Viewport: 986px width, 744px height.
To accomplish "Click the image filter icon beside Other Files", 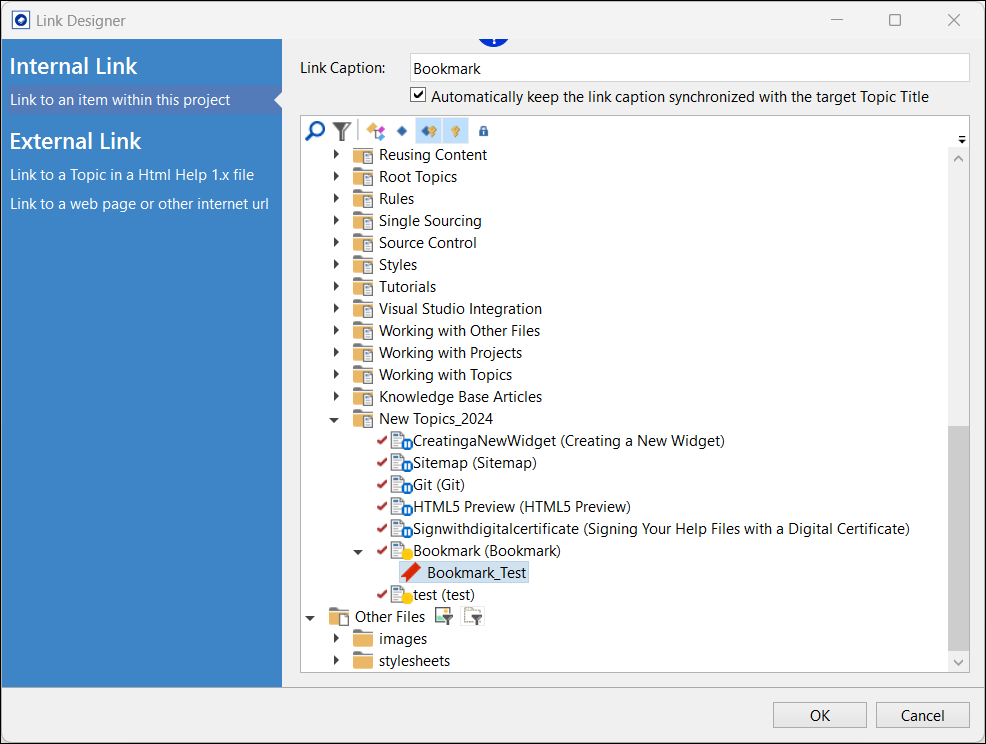I will click(444, 617).
